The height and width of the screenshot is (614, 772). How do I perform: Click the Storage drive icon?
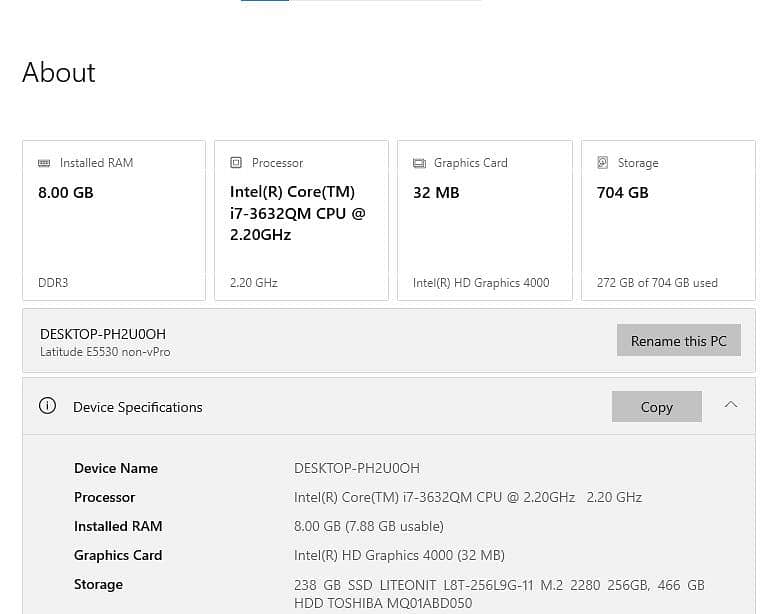pyautogui.click(x=603, y=162)
